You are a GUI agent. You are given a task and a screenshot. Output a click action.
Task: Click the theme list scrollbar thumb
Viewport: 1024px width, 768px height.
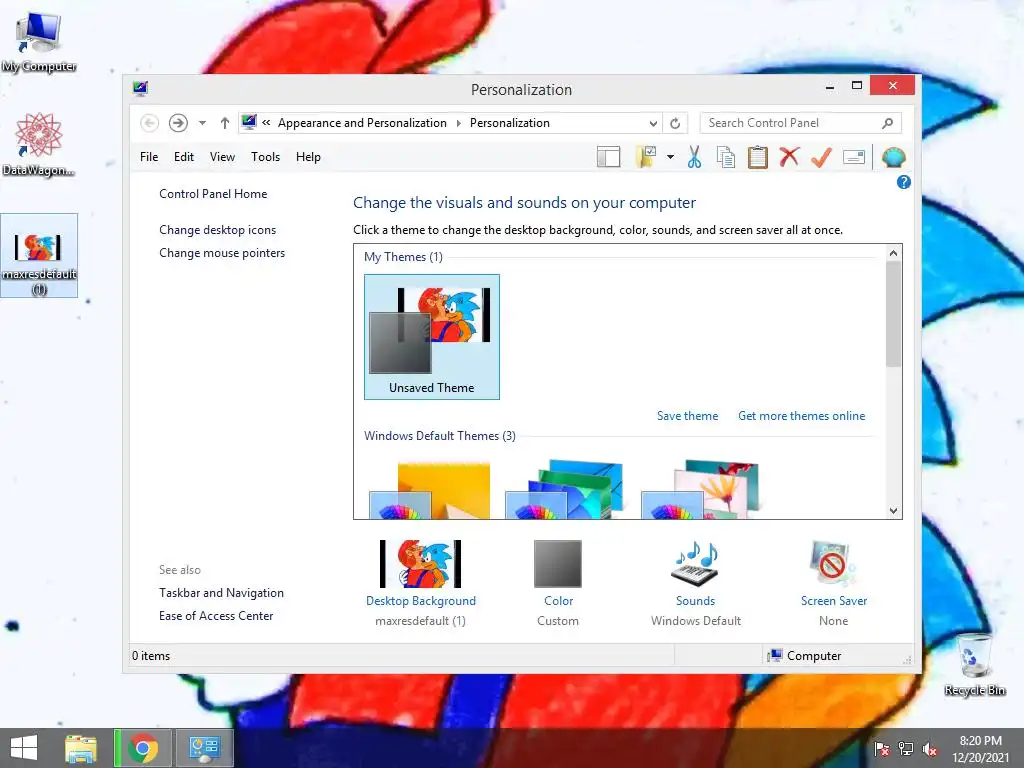coord(893,314)
